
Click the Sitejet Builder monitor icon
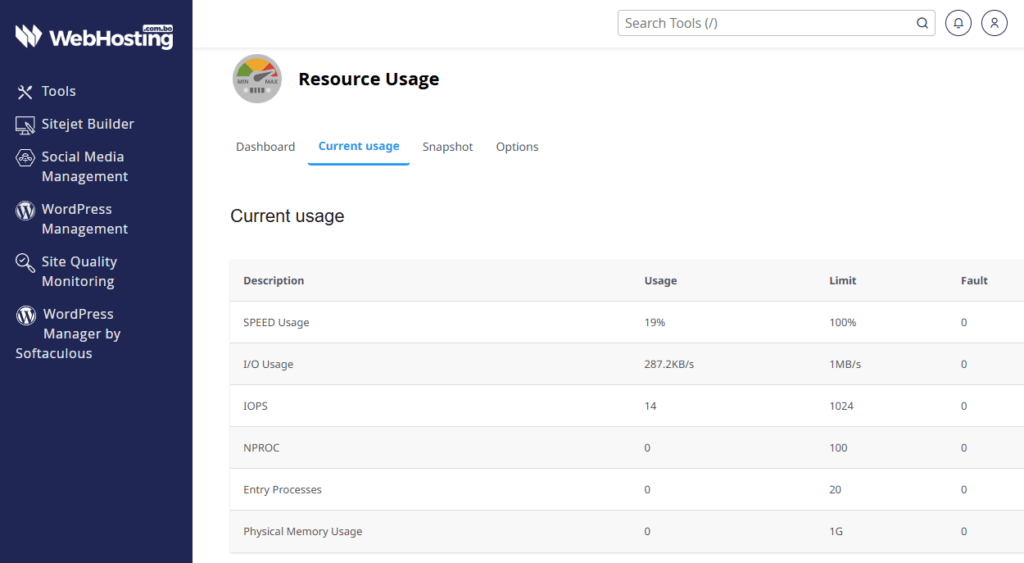[25, 125]
